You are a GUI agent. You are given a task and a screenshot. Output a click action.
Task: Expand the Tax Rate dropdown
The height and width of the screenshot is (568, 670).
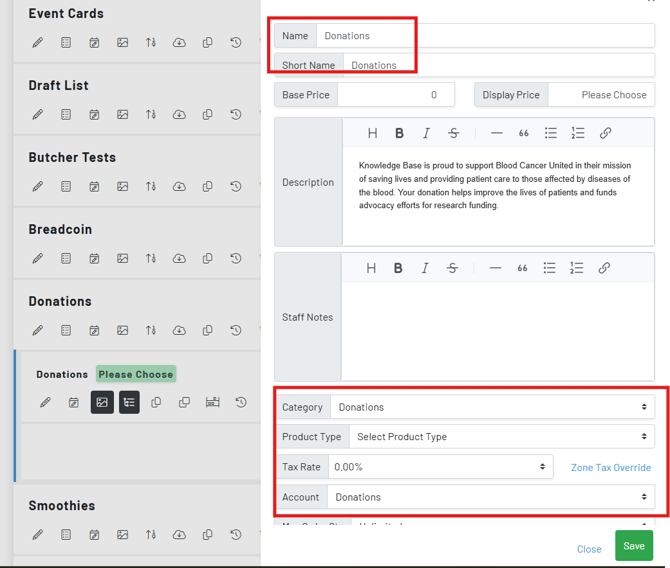(x=440, y=467)
